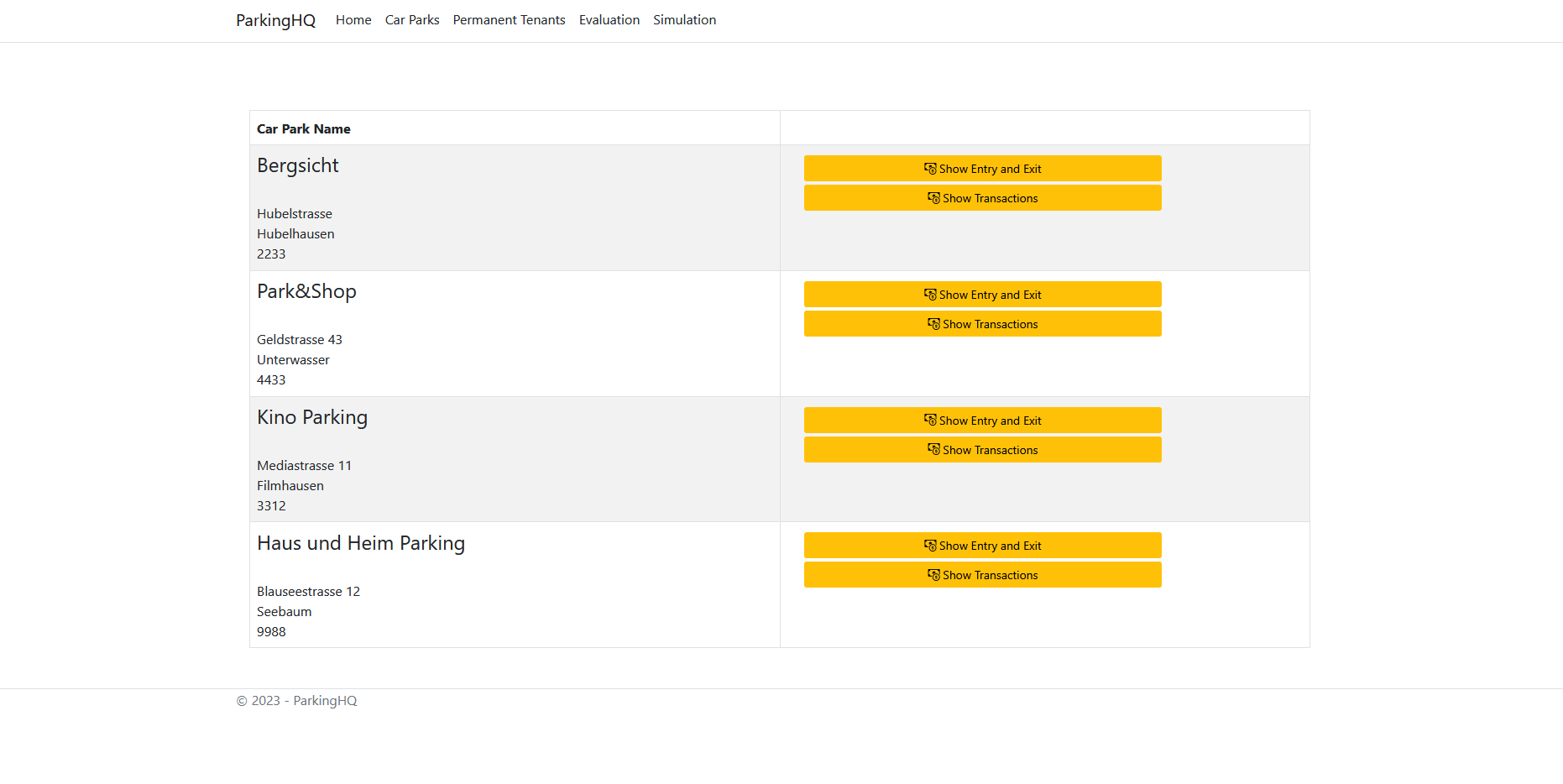The height and width of the screenshot is (784, 1563).
Task: Select postal code 9988
Action: tap(271, 632)
